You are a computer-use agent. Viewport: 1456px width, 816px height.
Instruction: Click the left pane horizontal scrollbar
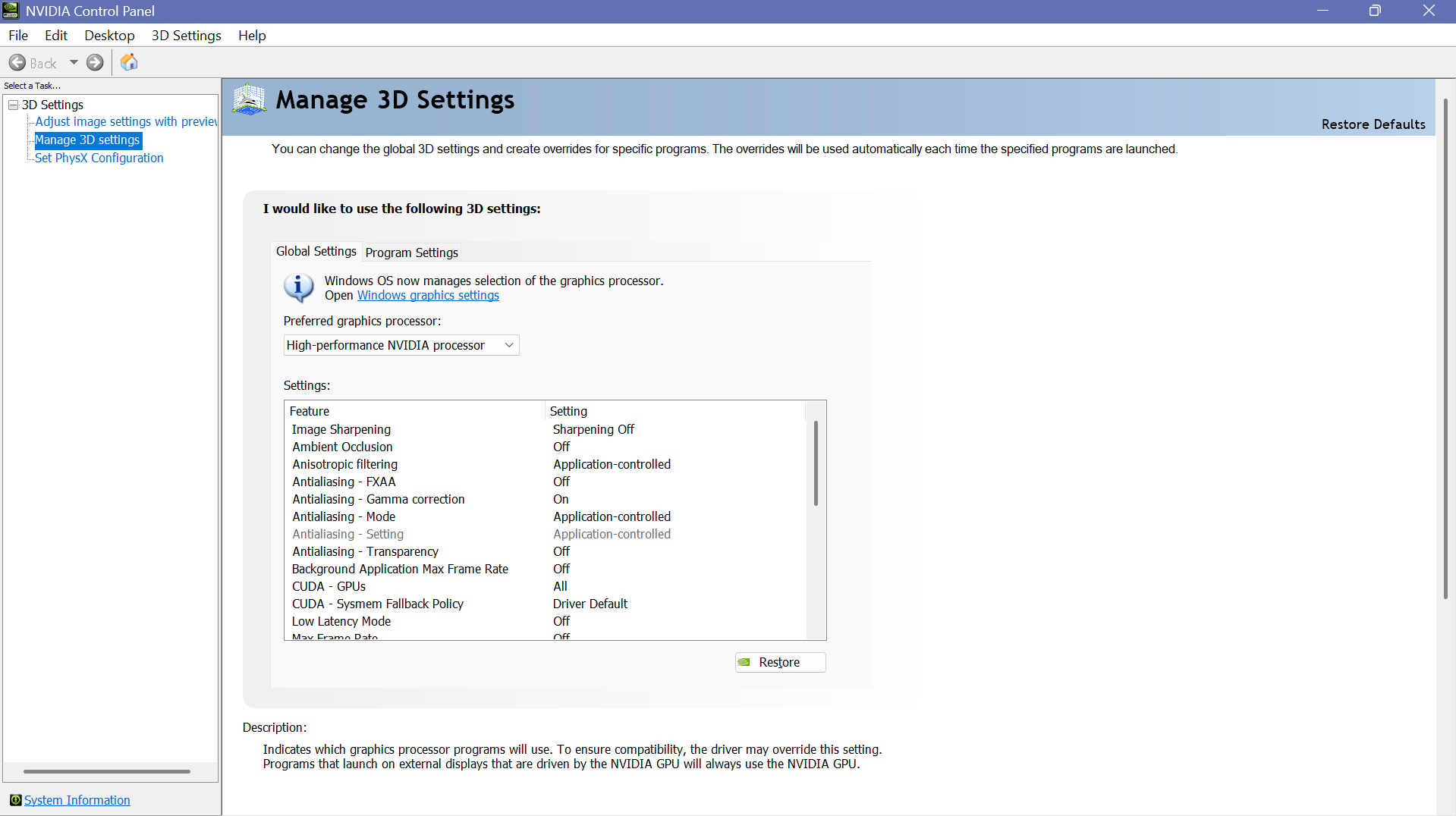pos(107,771)
